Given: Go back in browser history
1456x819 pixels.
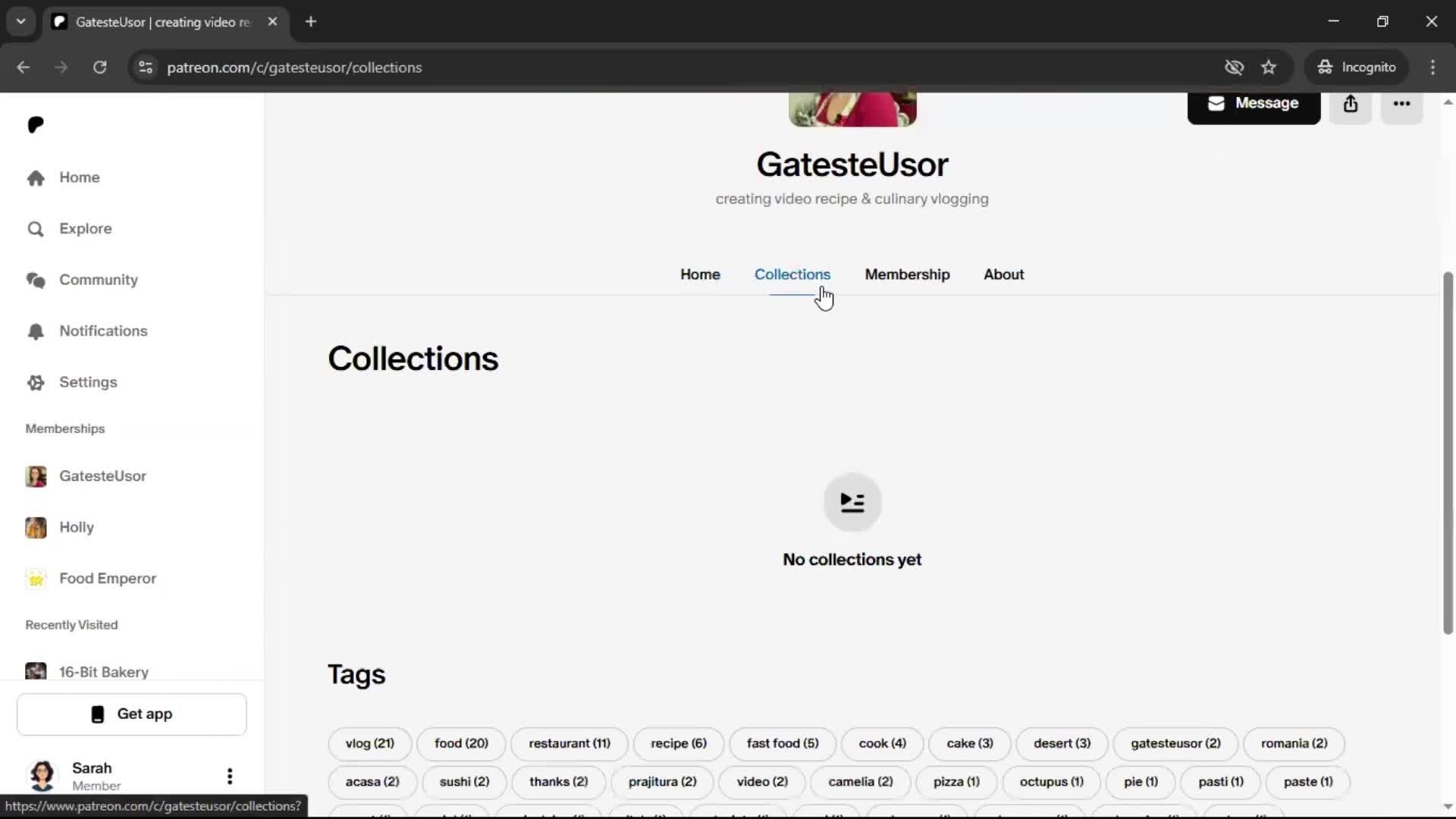Looking at the screenshot, I should pyautogui.click(x=24, y=67).
